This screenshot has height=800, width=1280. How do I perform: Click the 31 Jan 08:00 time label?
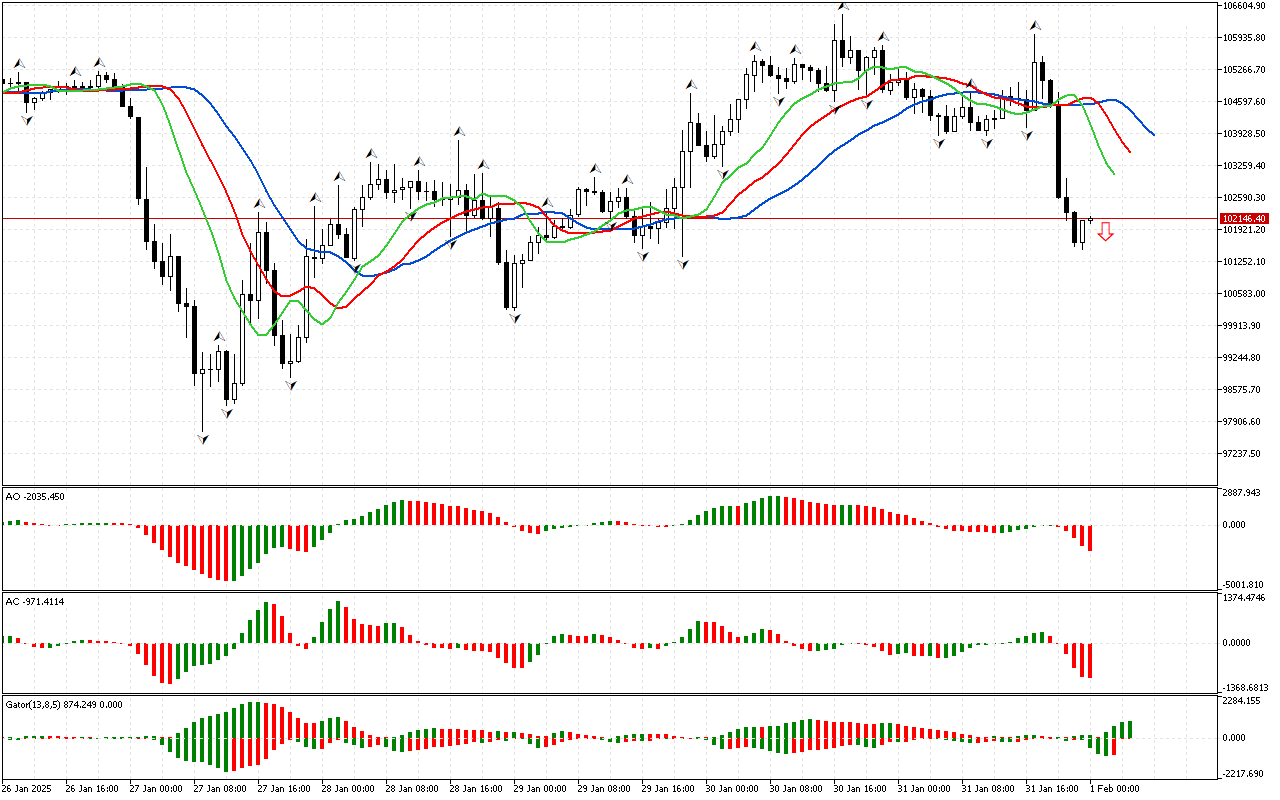coord(986,789)
